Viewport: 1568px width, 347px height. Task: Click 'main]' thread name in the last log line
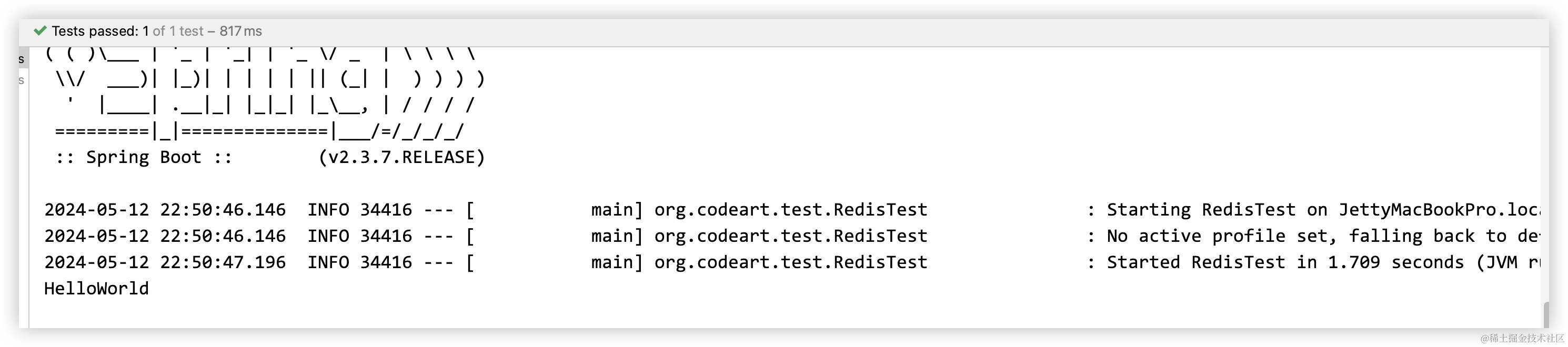pos(616,262)
